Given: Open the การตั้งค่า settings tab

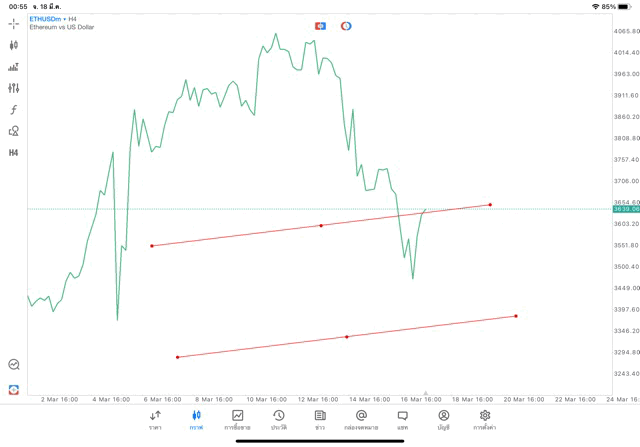Looking at the screenshot, I should [485, 419].
